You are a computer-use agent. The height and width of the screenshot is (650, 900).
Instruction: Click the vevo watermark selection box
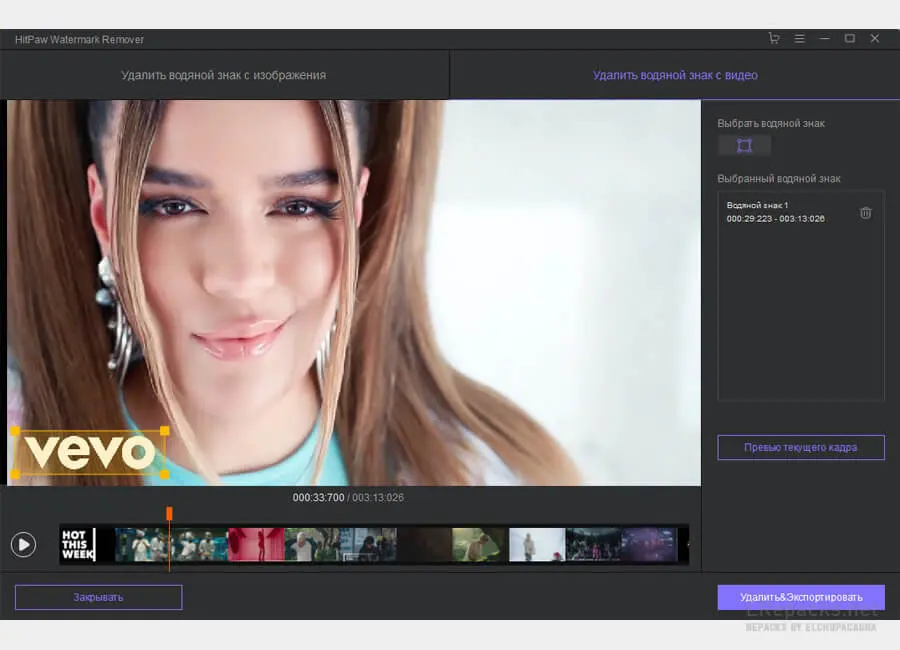(x=88, y=452)
